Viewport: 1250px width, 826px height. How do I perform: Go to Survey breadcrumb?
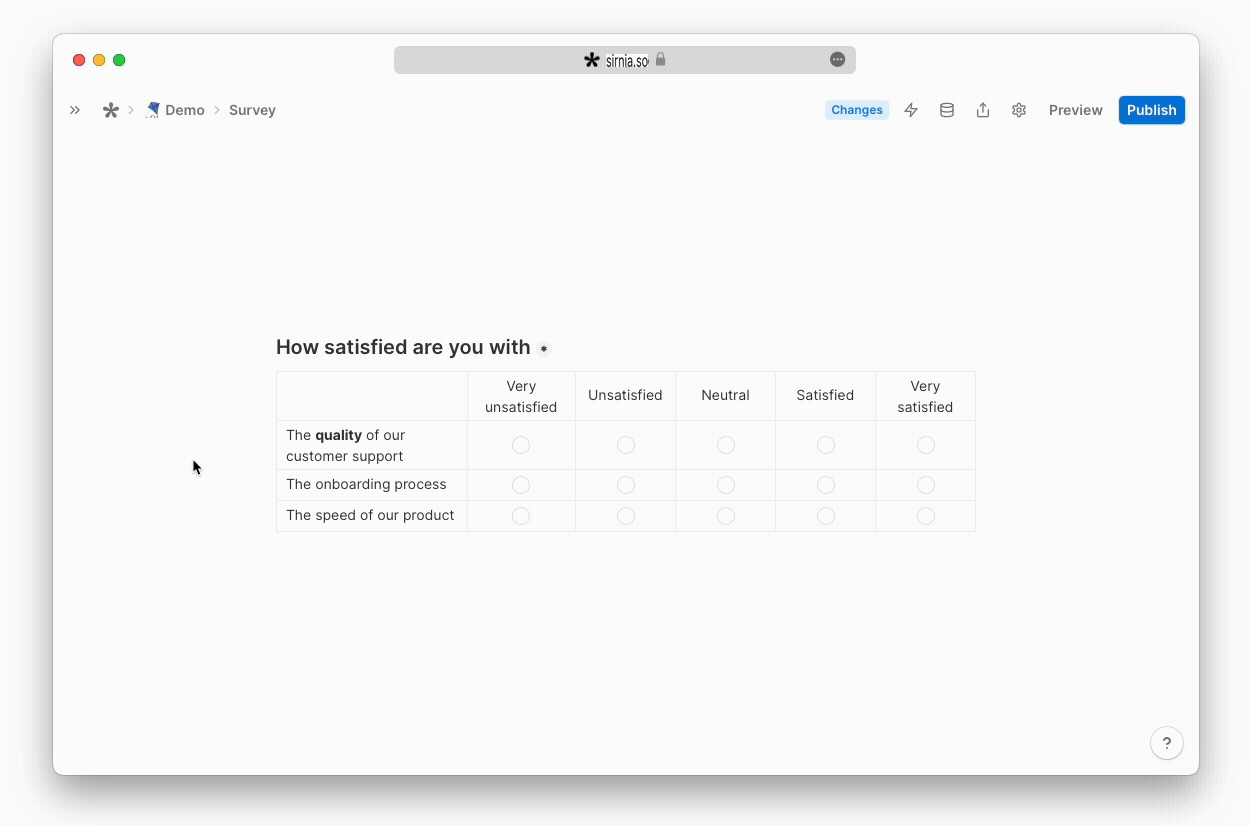(x=252, y=110)
